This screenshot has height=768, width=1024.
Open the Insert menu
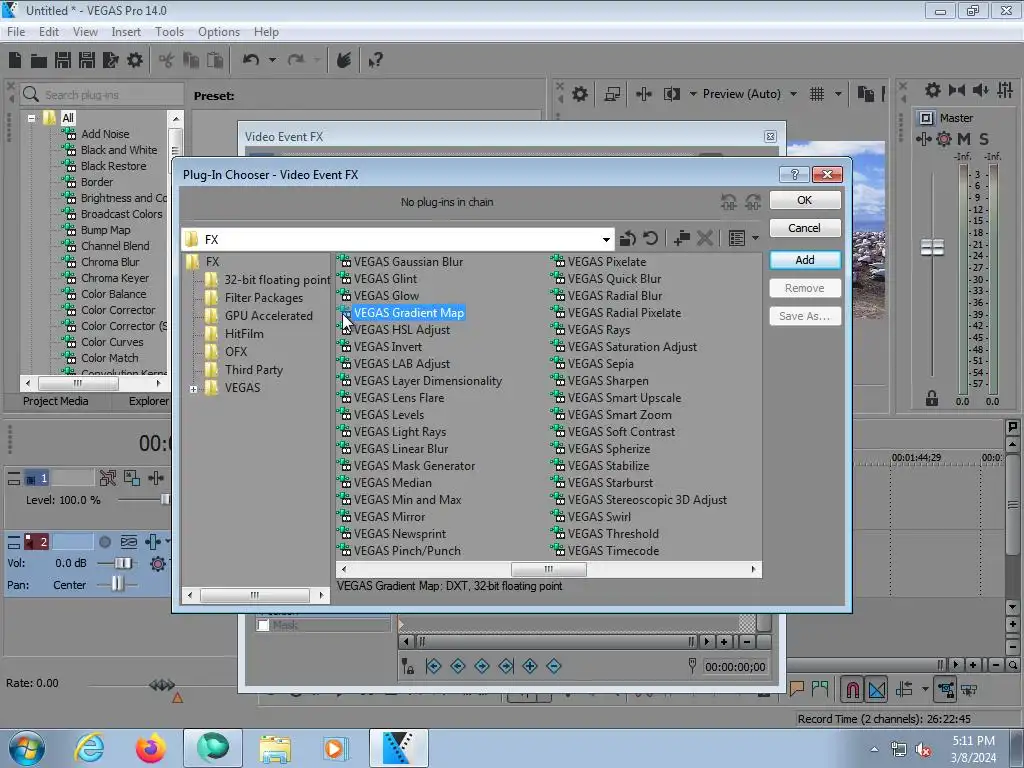pos(125,31)
